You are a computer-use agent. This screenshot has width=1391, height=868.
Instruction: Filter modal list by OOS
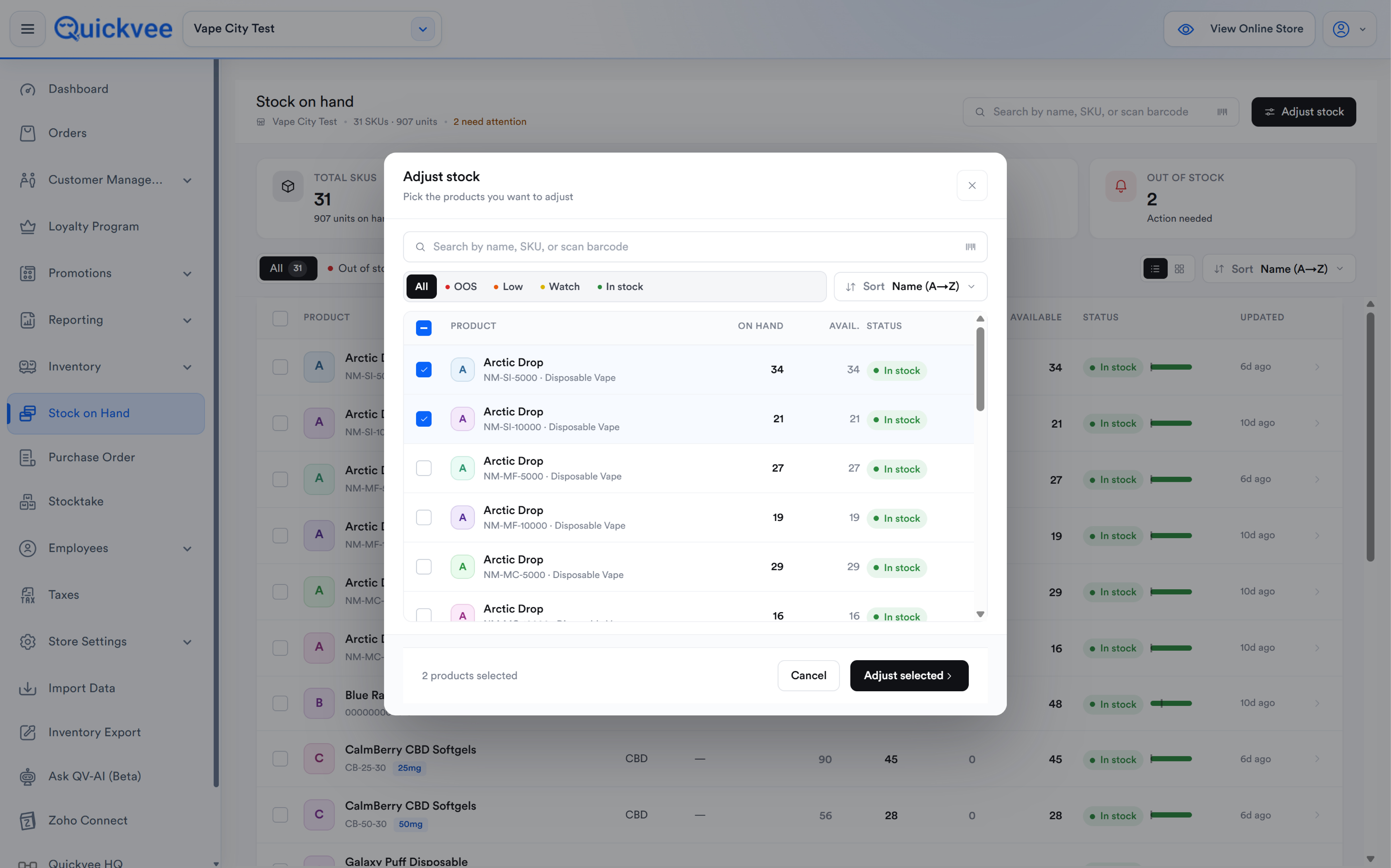tap(461, 286)
